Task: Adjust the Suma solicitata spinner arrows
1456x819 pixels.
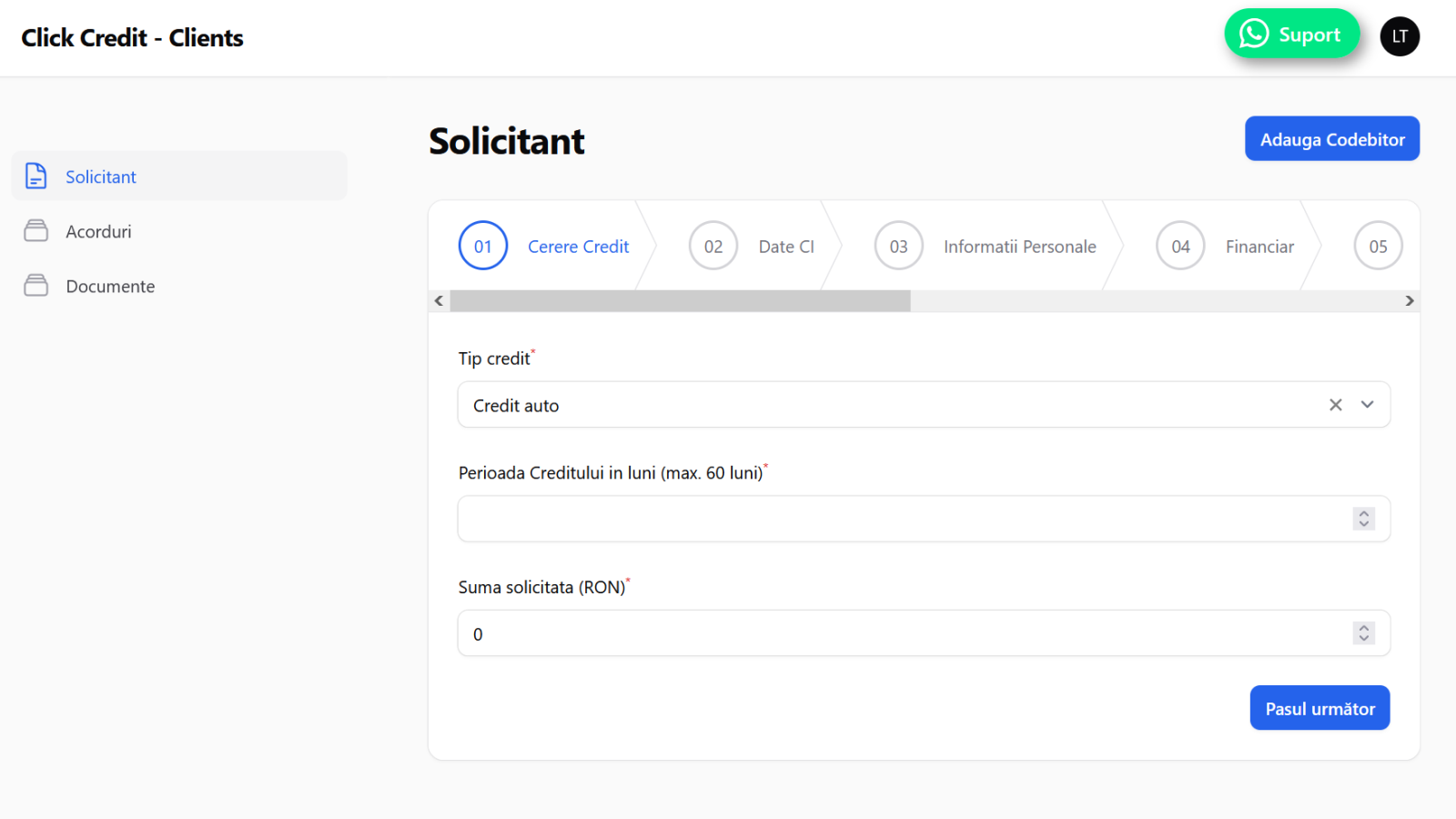Action: [x=1363, y=633]
